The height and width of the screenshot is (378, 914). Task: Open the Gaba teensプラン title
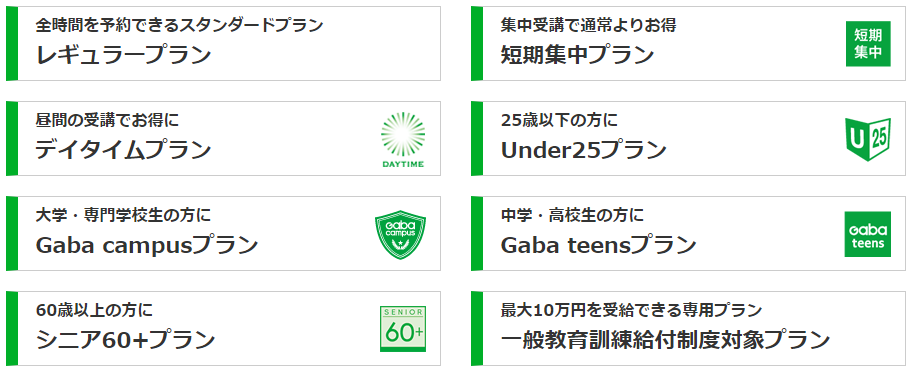pos(599,246)
